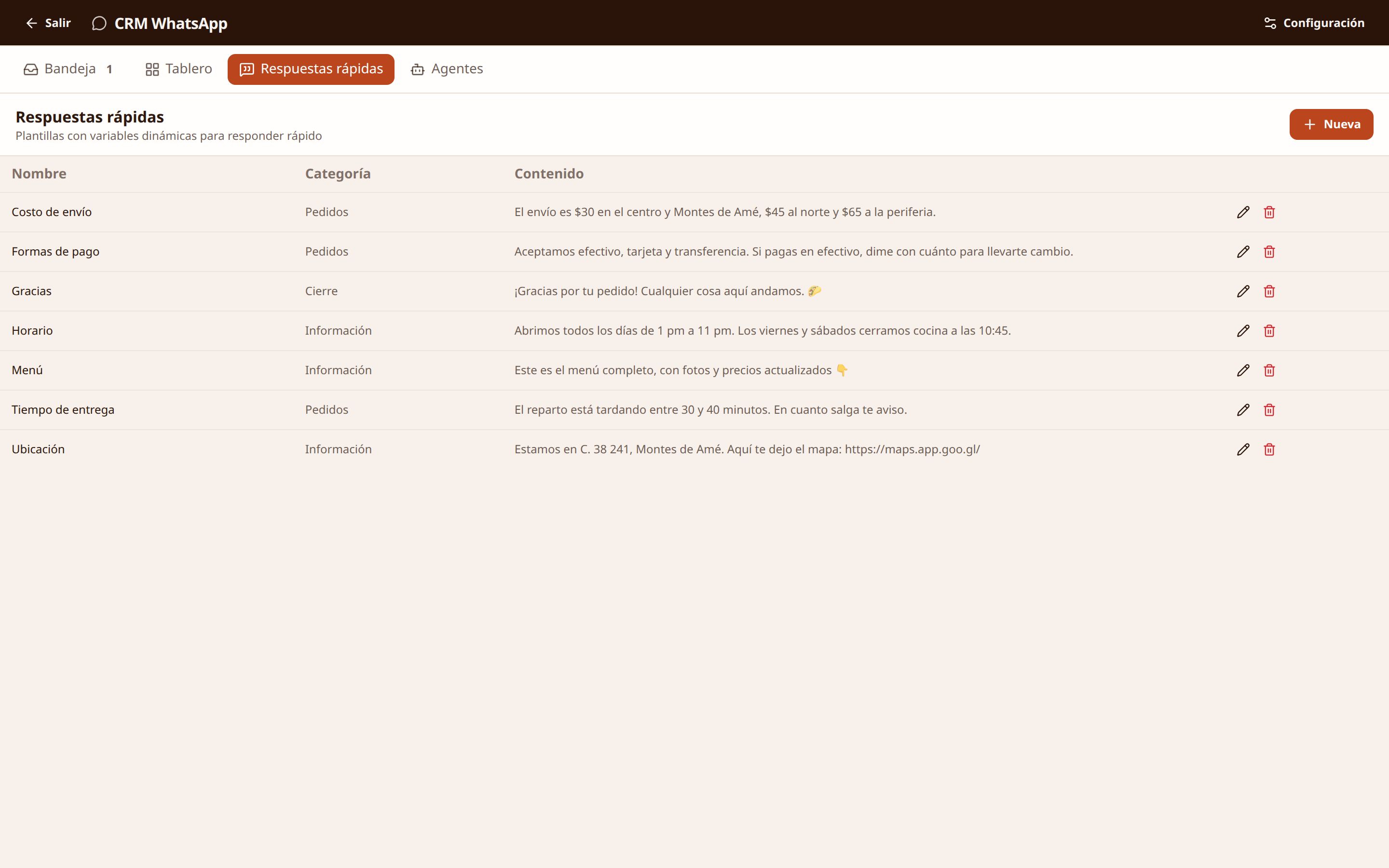
Task: Select the Menú row name
Action: point(27,371)
